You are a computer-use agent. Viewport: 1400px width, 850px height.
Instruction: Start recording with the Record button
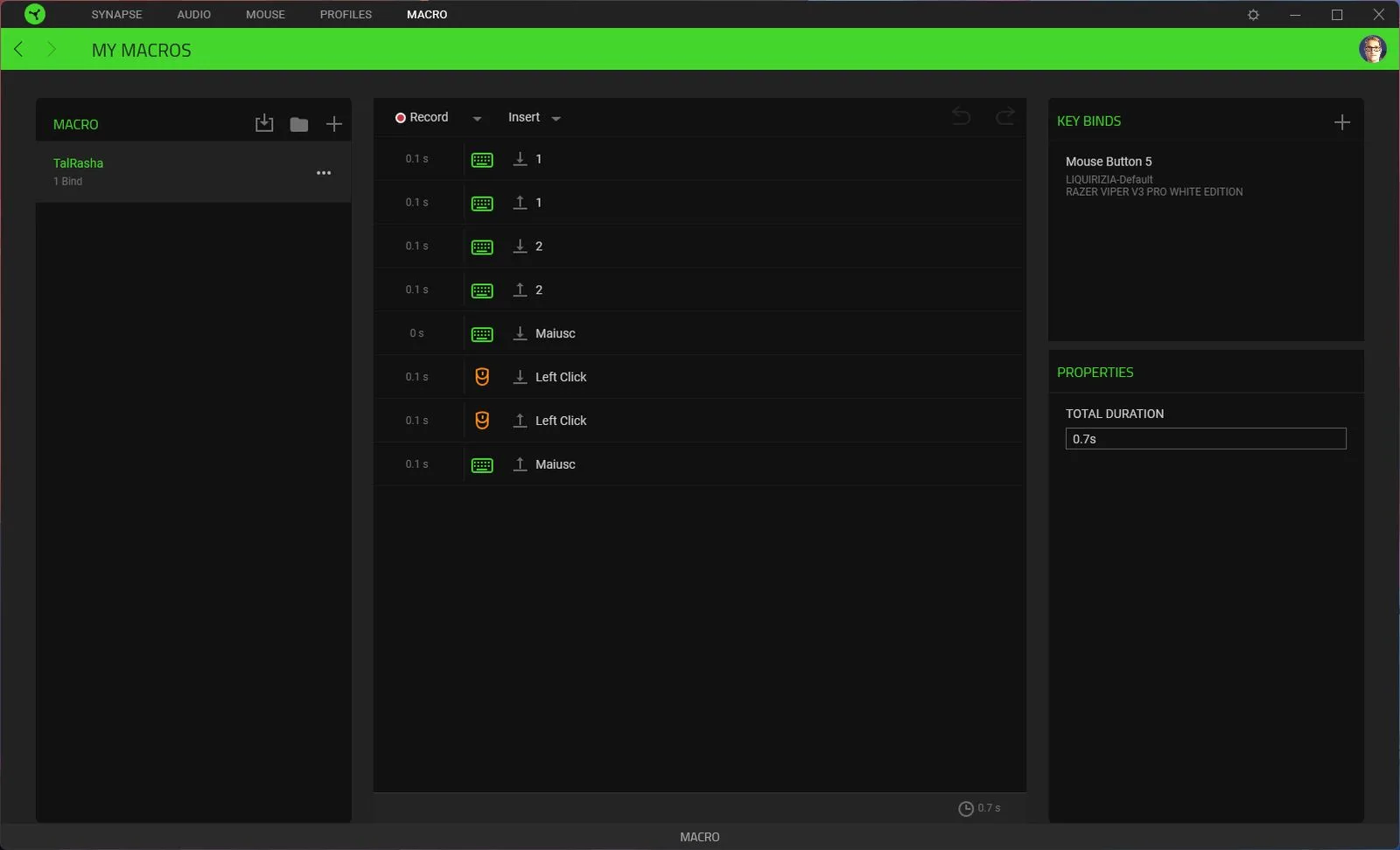(422, 117)
